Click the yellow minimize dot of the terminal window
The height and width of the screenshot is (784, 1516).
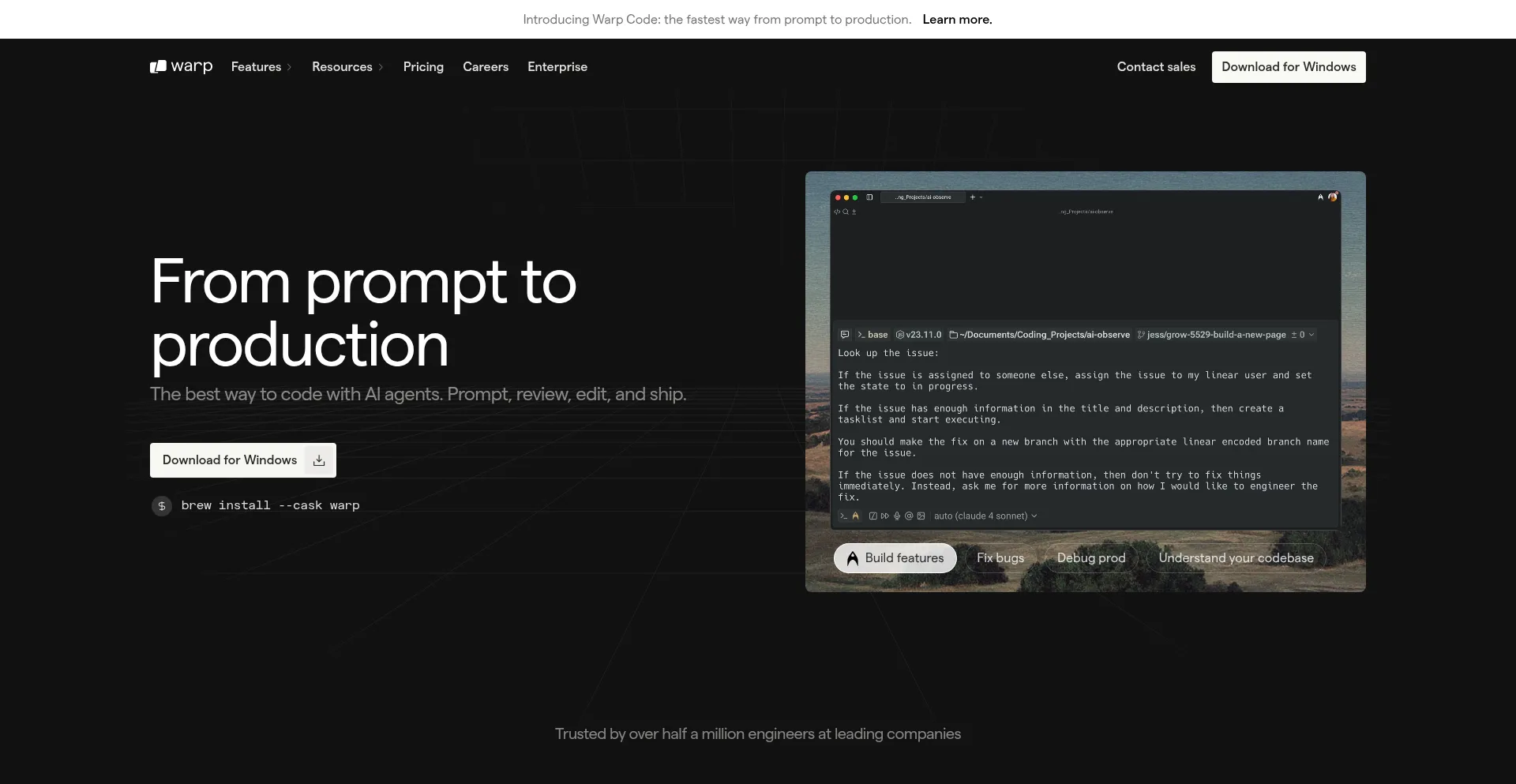(846, 197)
